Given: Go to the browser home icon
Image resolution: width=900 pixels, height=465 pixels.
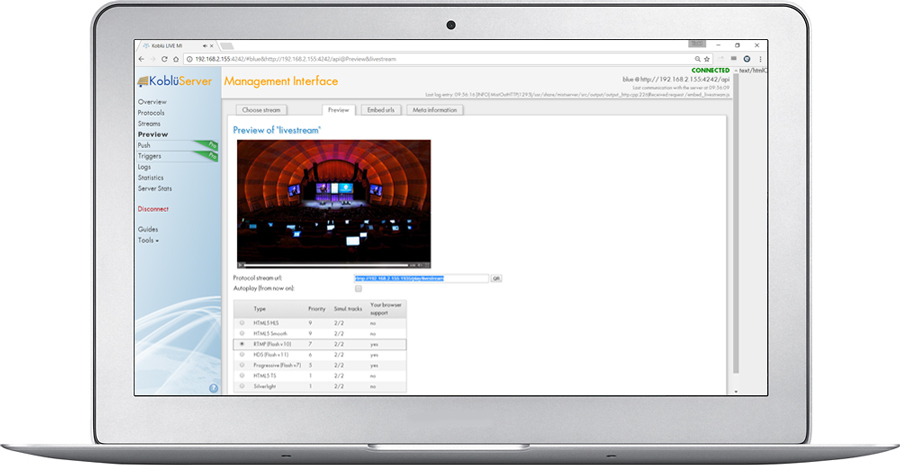Looking at the screenshot, I should point(176,59).
